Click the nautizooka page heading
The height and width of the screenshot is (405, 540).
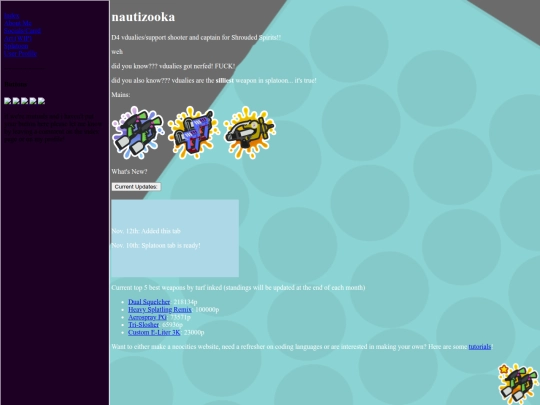click(143, 17)
